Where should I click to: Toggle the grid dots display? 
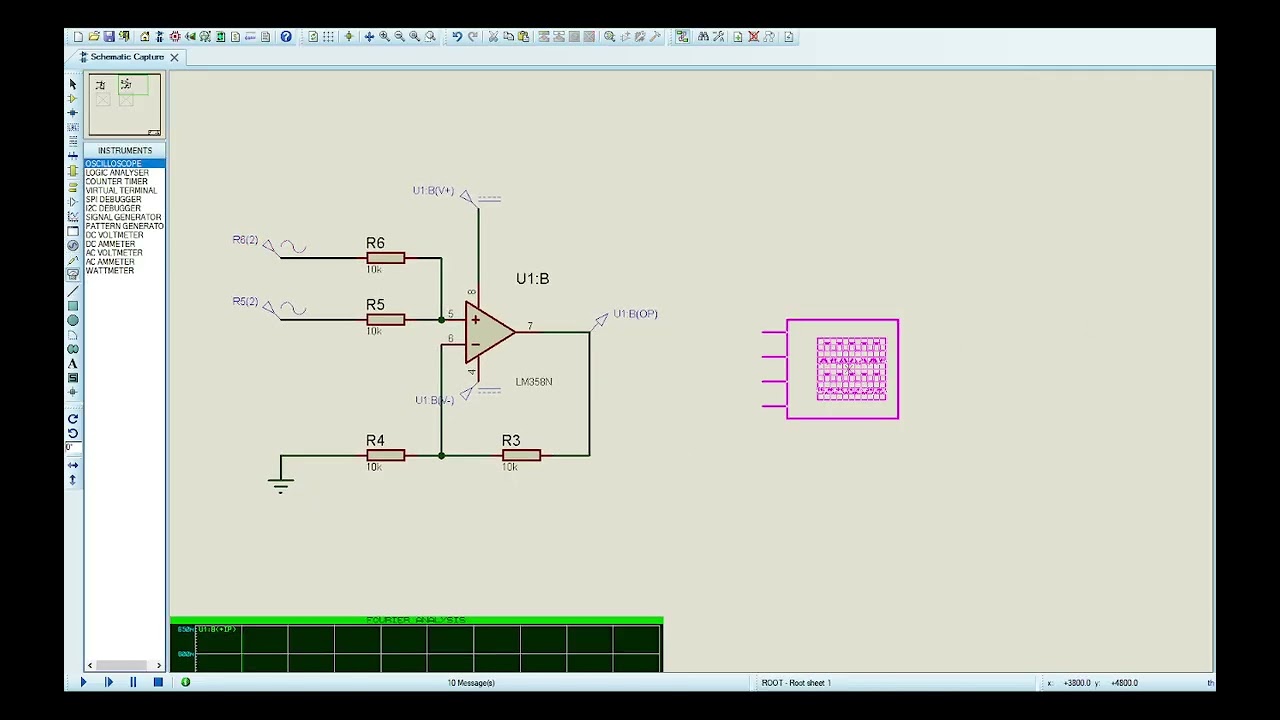coord(328,37)
